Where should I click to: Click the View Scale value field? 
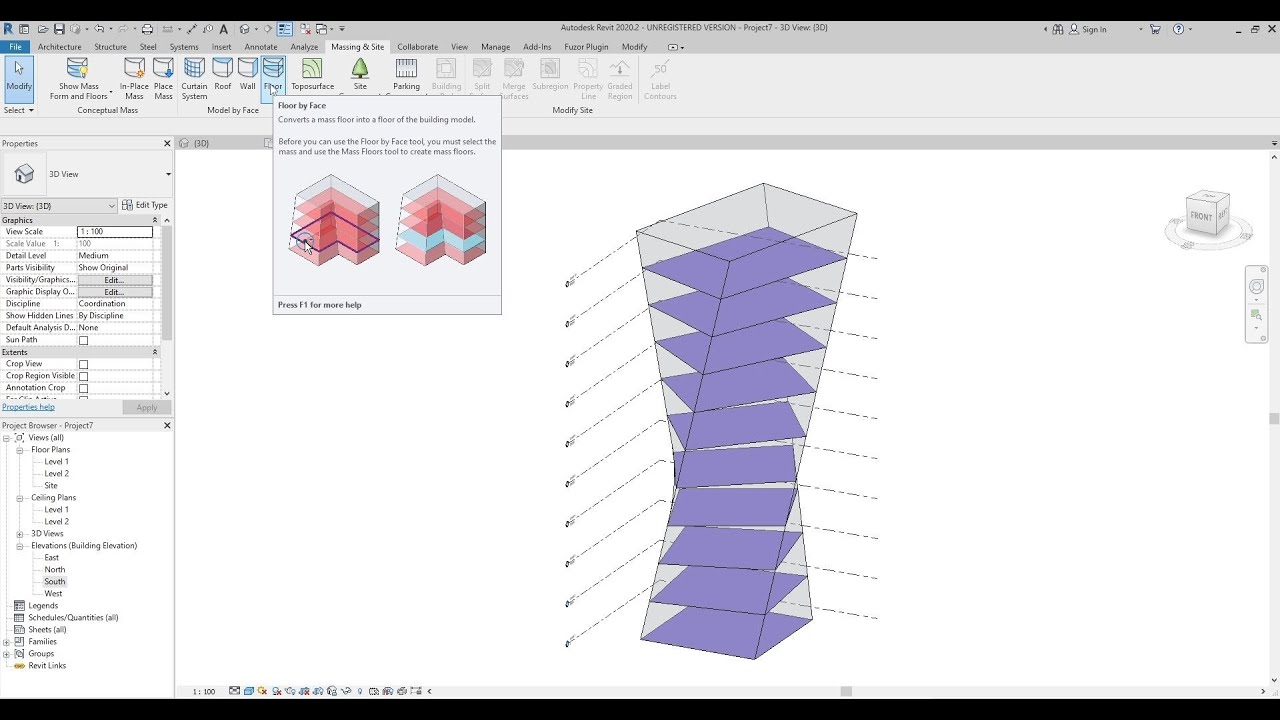[x=115, y=232]
